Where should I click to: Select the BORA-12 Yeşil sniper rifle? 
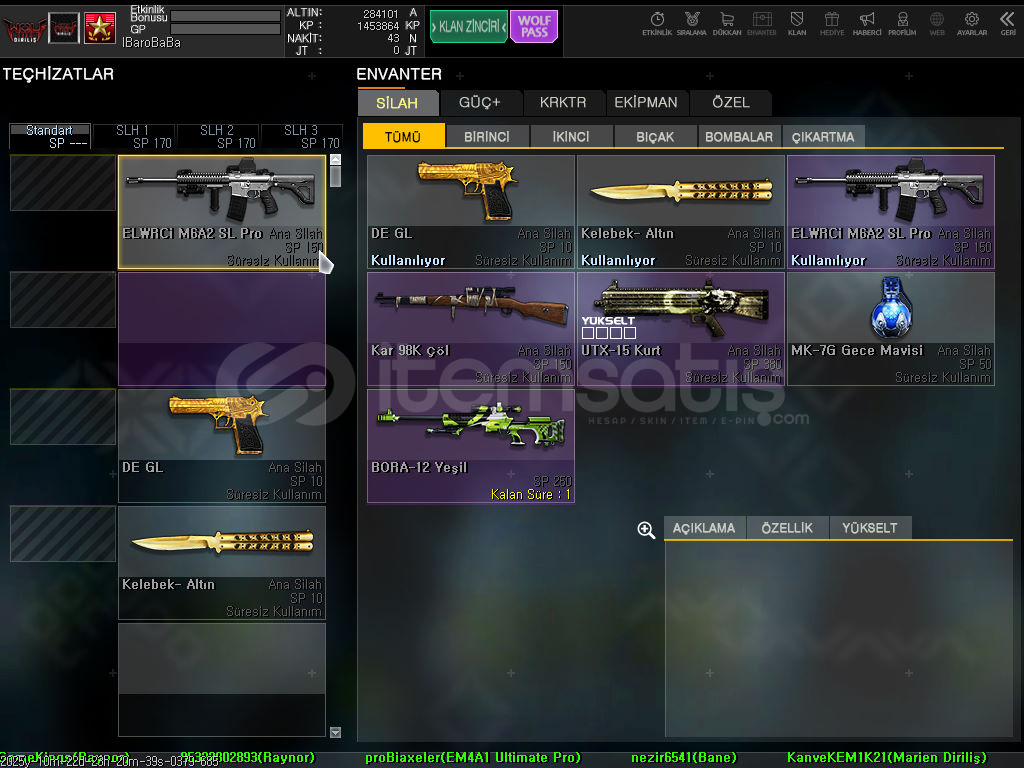[470, 445]
